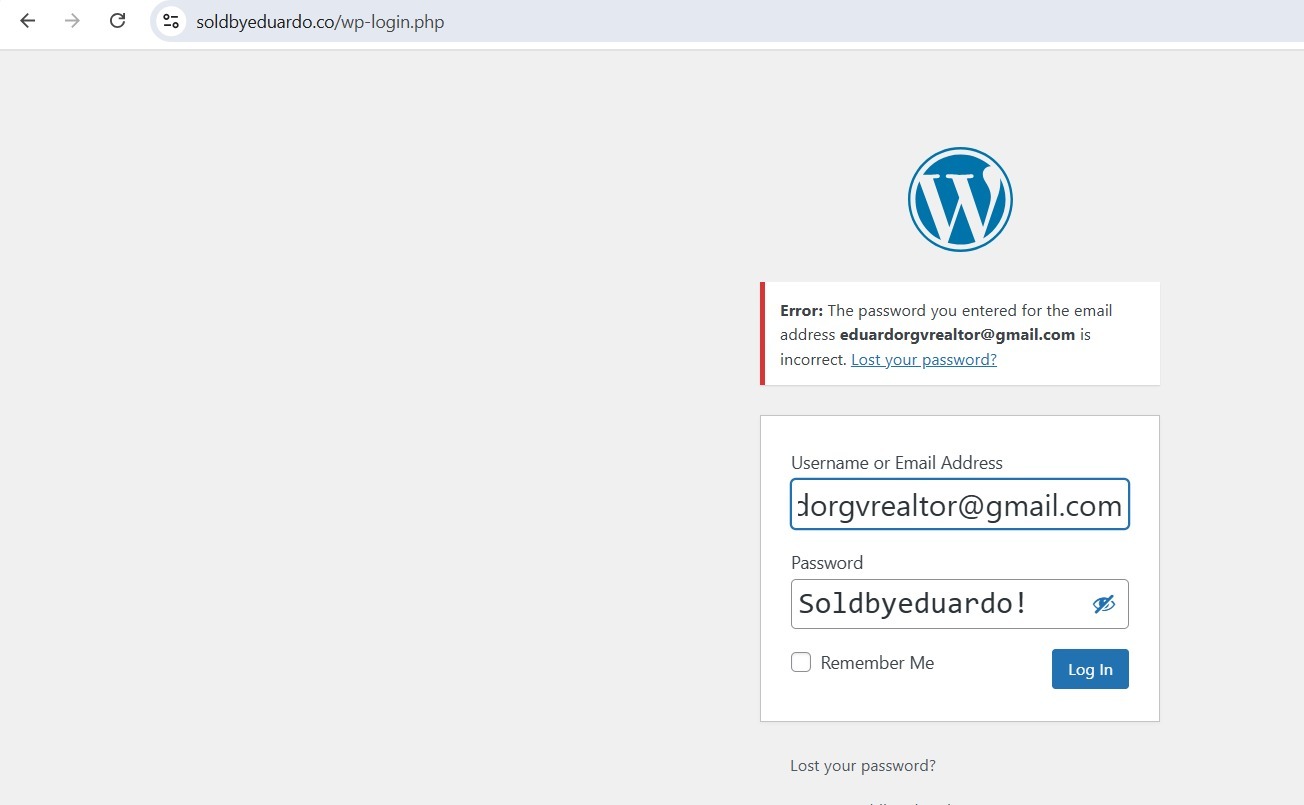Click the browser forward arrow
Image resolution: width=1304 pixels, height=805 pixels.
pyautogui.click(x=72, y=21)
